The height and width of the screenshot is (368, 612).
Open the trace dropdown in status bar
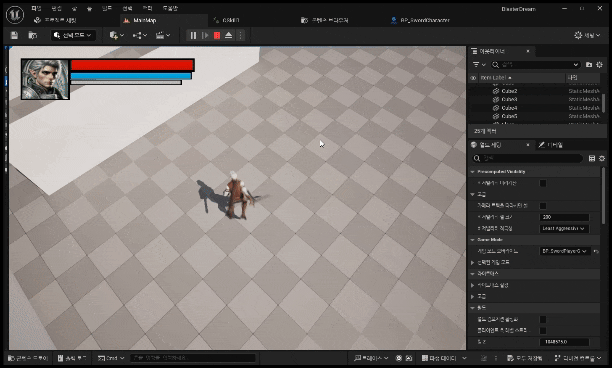pyautogui.click(x=371, y=358)
